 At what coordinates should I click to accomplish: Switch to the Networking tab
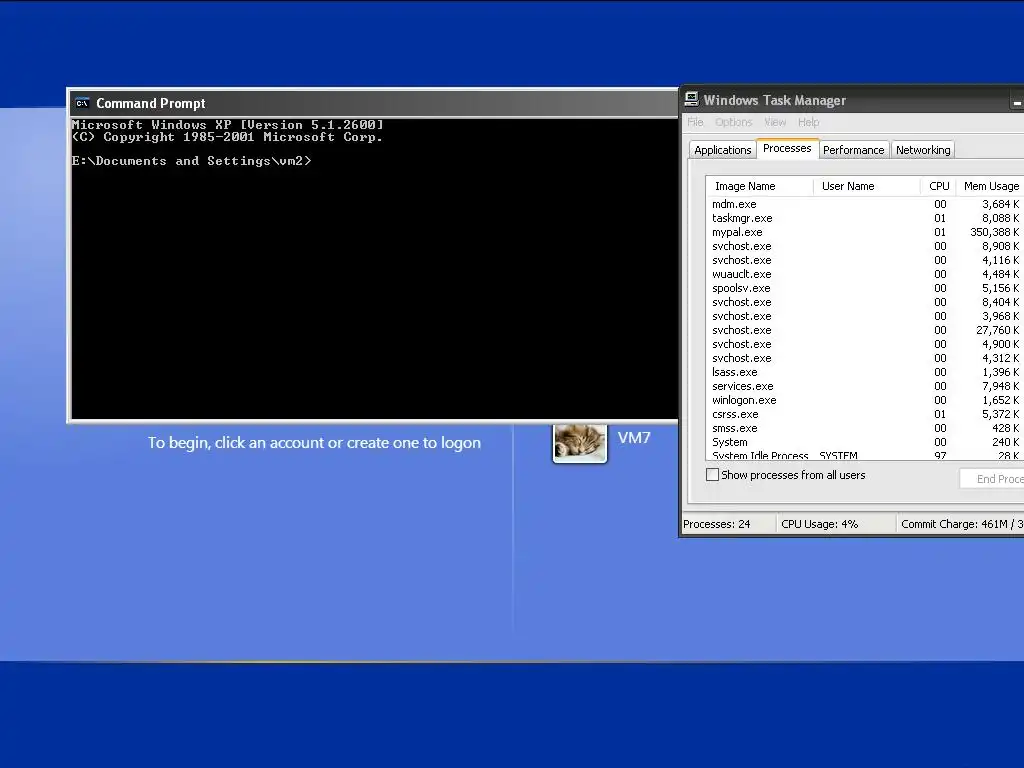pyautogui.click(x=923, y=150)
